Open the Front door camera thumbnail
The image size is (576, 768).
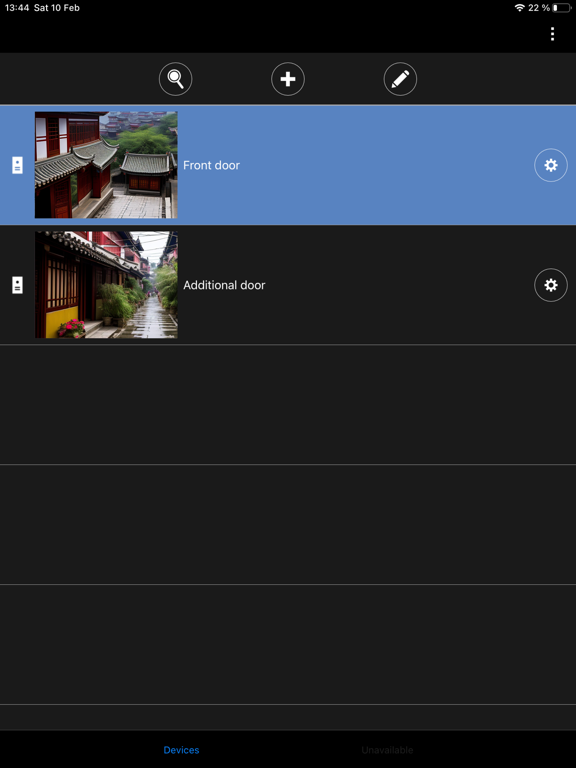pos(106,165)
